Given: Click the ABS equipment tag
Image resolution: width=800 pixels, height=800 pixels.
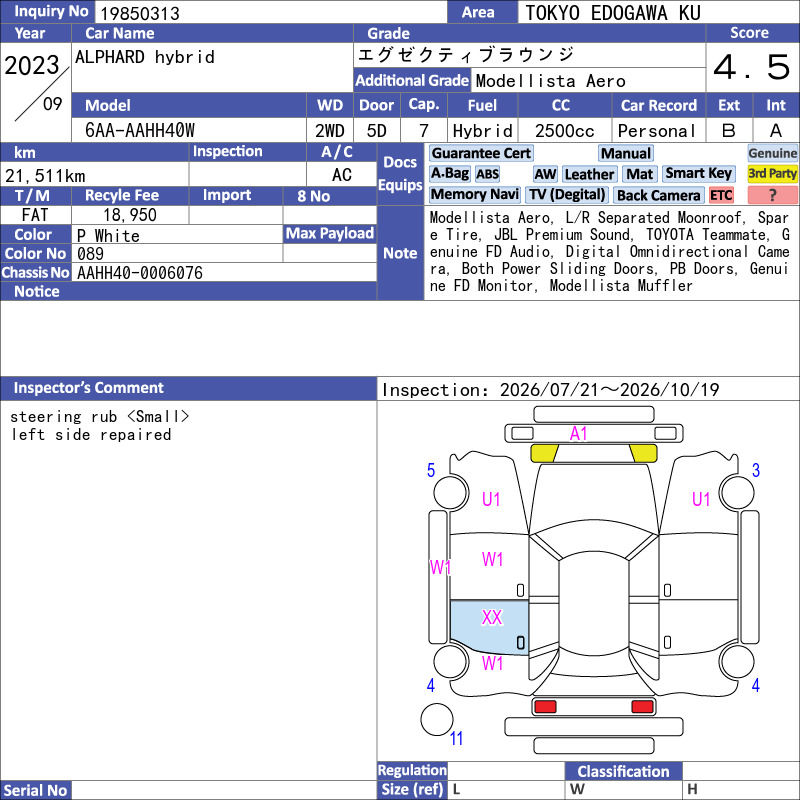Looking at the screenshot, I should coord(488,174).
